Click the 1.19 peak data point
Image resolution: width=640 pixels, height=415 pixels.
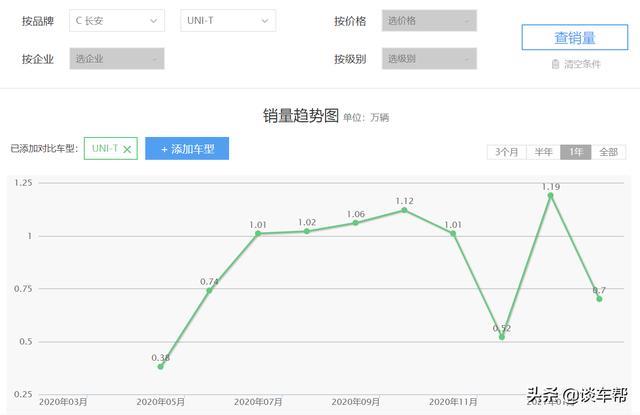pyautogui.click(x=551, y=195)
